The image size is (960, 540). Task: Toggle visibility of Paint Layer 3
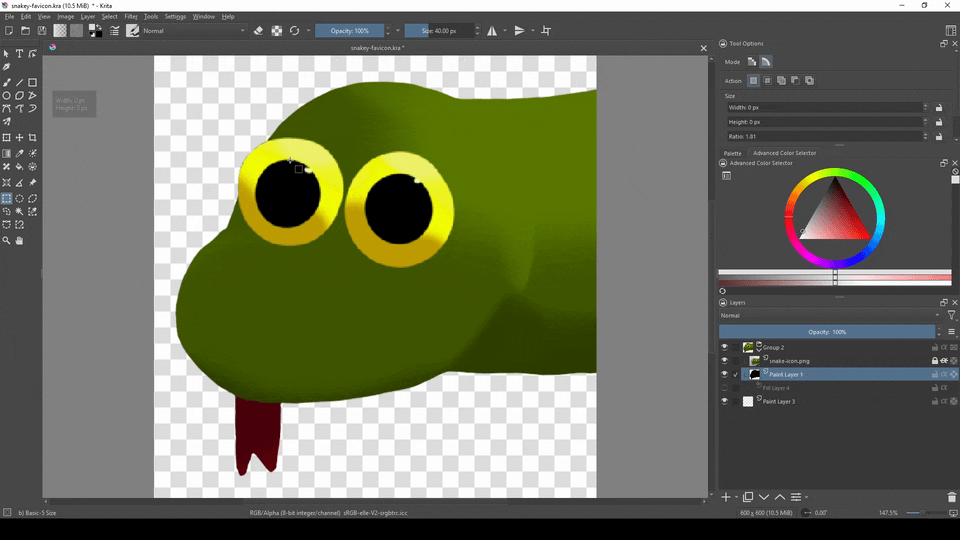coord(724,401)
